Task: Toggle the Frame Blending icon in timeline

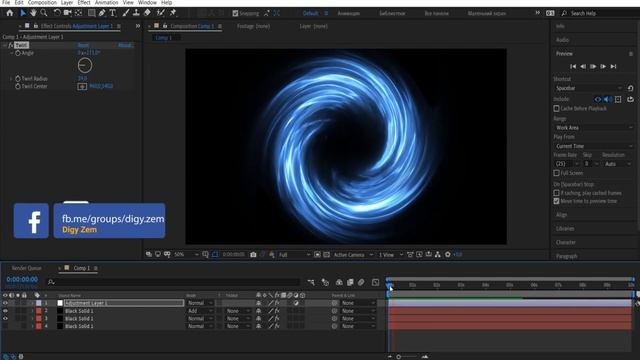Action: pos(350,282)
